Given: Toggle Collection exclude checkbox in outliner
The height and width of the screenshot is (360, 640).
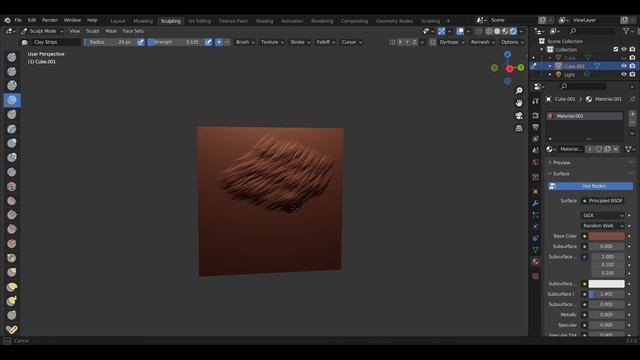Looking at the screenshot, I should click(x=616, y=49).
